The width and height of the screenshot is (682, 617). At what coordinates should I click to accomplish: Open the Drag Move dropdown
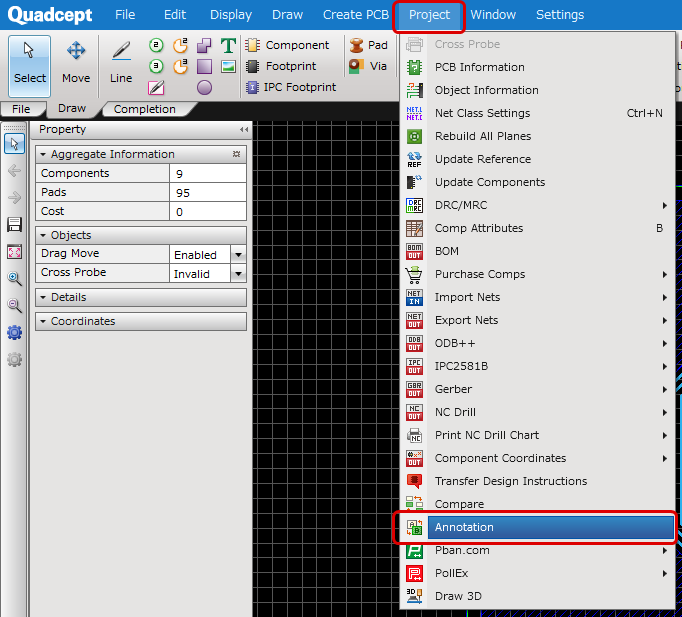tap(238, 254)
